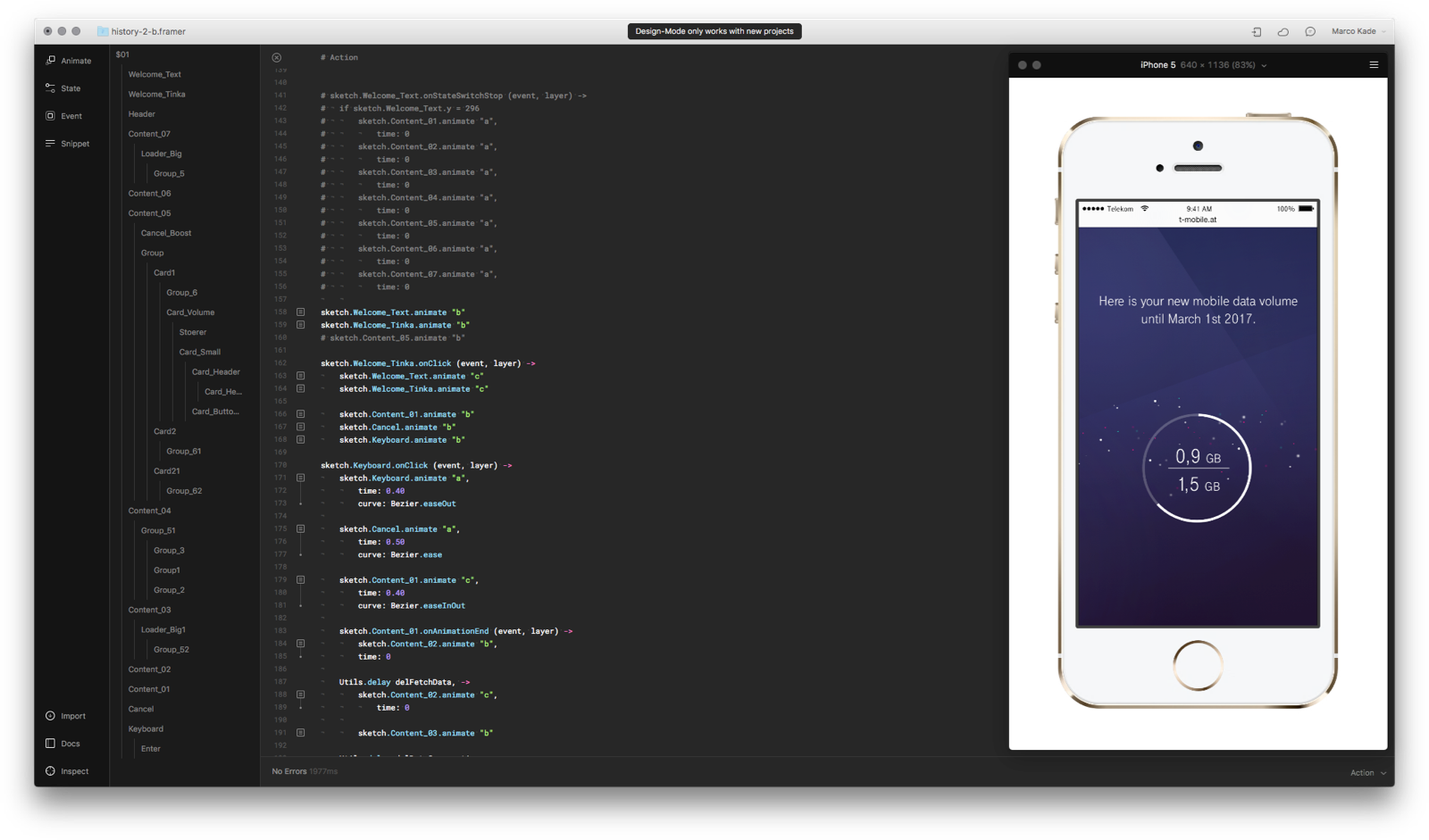Open the preview window hamburger menu
The height and width of the screenshot is (840, 1429).
click(x=1374, y=65)
